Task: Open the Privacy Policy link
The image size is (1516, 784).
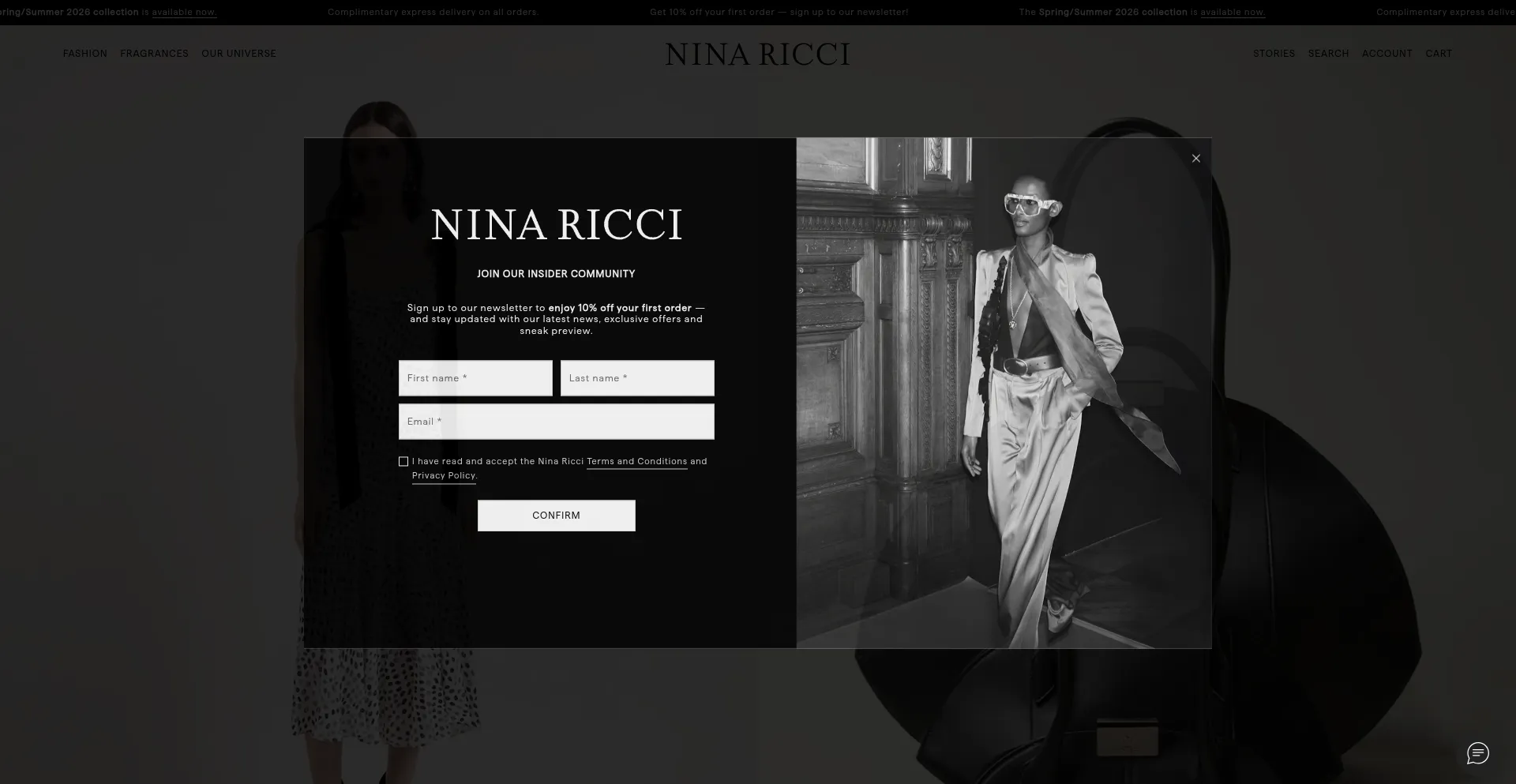Action: pos(444,476)
